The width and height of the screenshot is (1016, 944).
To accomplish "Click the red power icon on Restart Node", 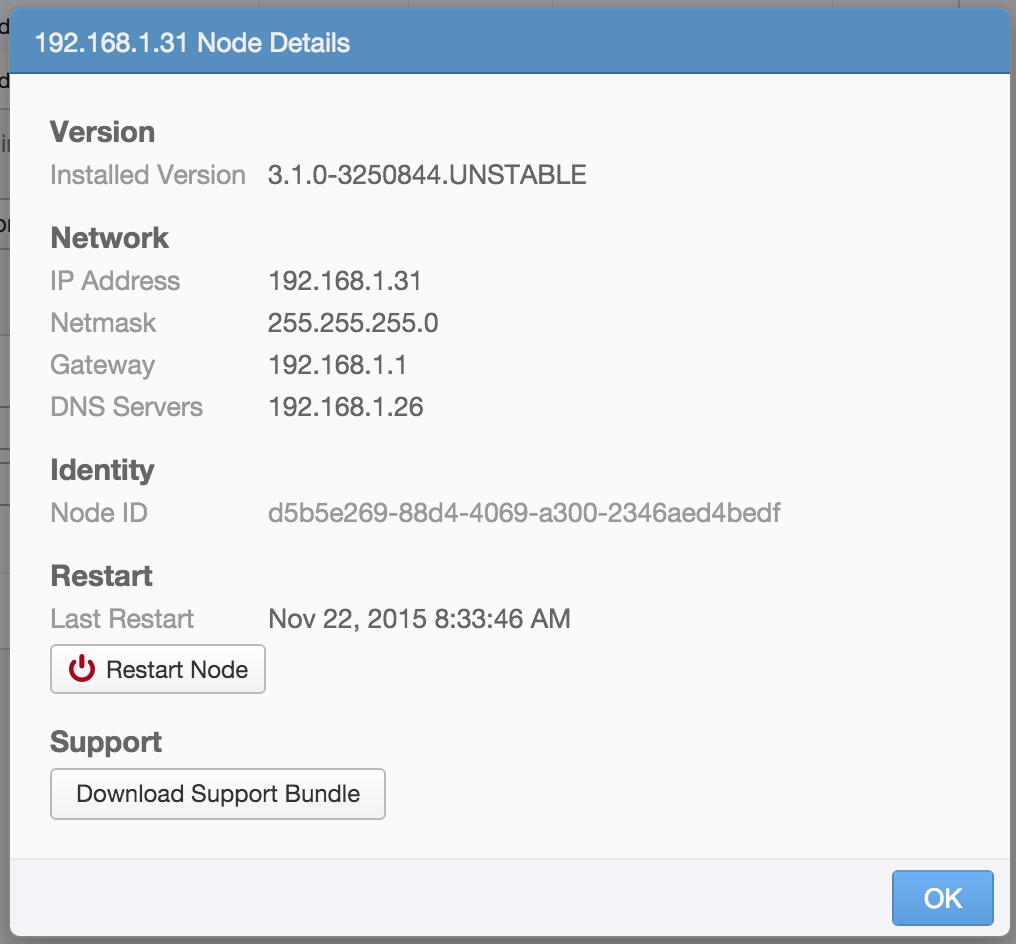I will tap(81, 670).
